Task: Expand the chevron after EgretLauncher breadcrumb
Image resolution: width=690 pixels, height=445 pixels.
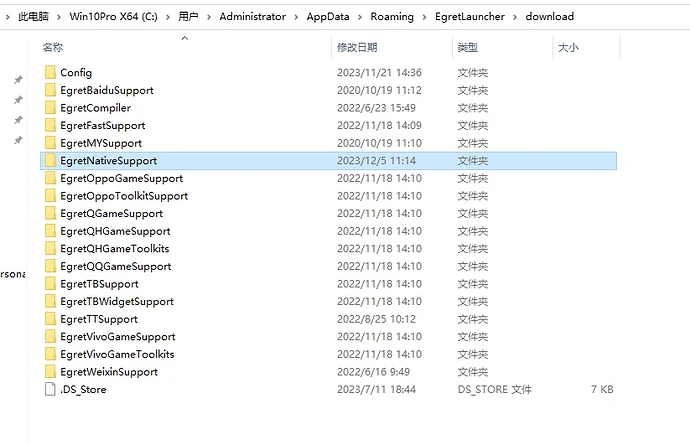Action: (x=515, y=17)
